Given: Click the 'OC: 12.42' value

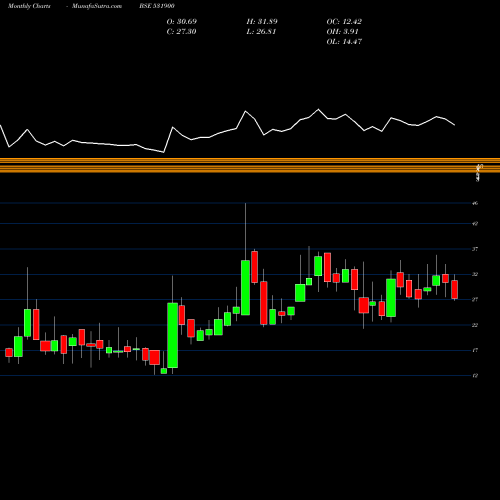Looking at the screenshot, I should pos(344,21).
